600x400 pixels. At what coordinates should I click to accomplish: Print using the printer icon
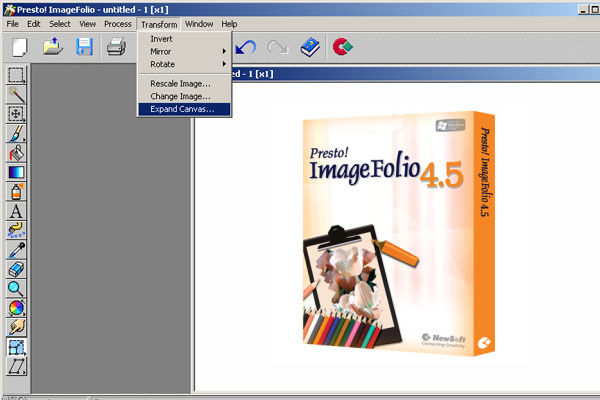[x=116, y=47]
